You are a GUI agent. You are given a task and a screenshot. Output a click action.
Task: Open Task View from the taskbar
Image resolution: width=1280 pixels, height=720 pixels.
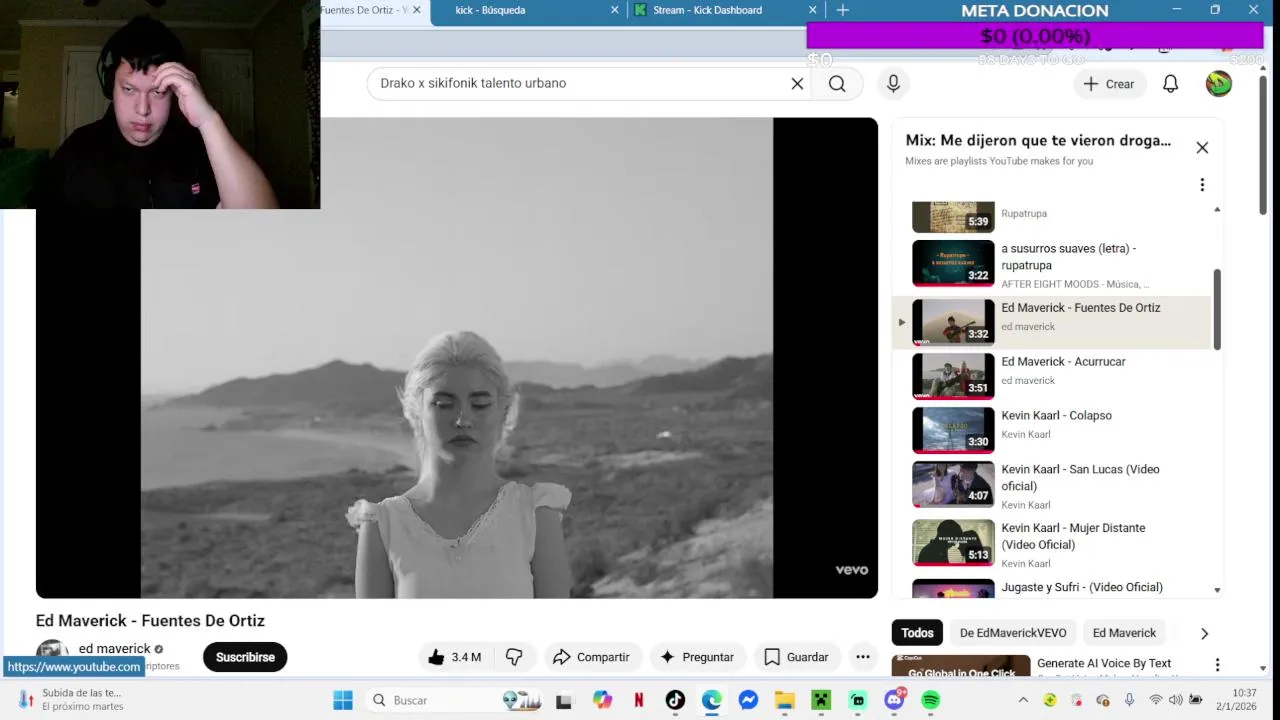tap(564, 700)
